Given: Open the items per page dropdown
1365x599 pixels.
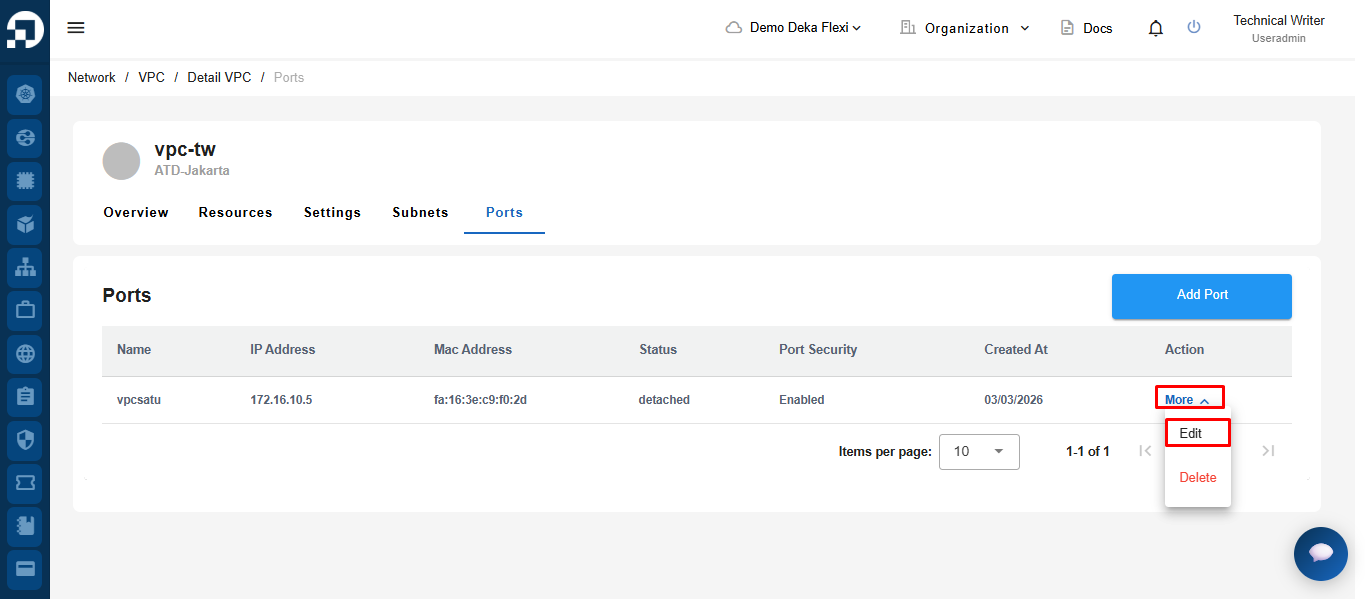Looking at the screenshot, I should 979,452.
